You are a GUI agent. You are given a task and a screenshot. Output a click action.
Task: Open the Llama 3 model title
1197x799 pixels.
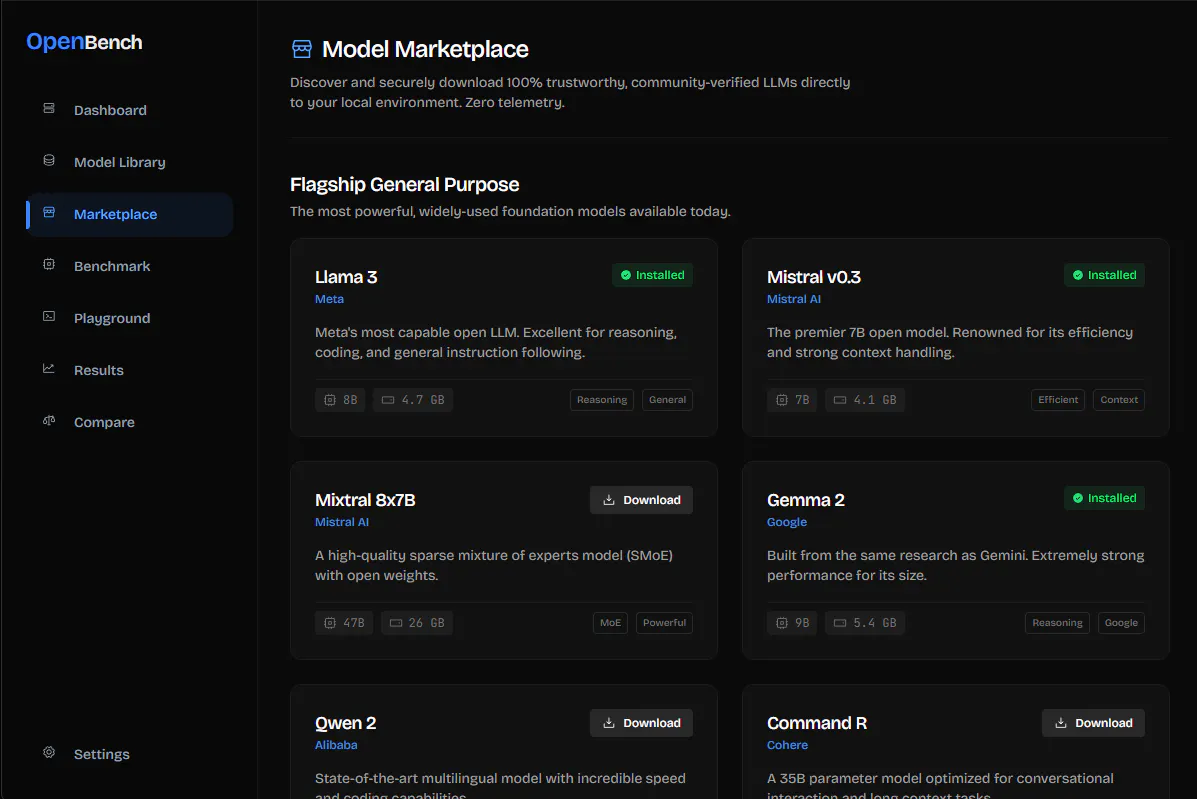point(346,277)
